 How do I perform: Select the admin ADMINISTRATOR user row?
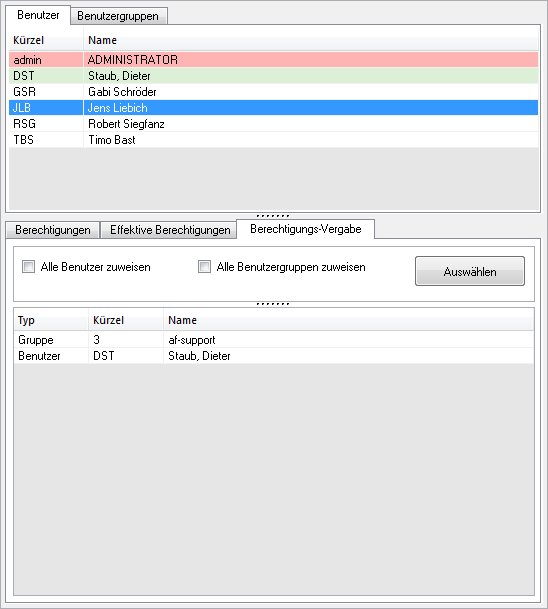273,60
